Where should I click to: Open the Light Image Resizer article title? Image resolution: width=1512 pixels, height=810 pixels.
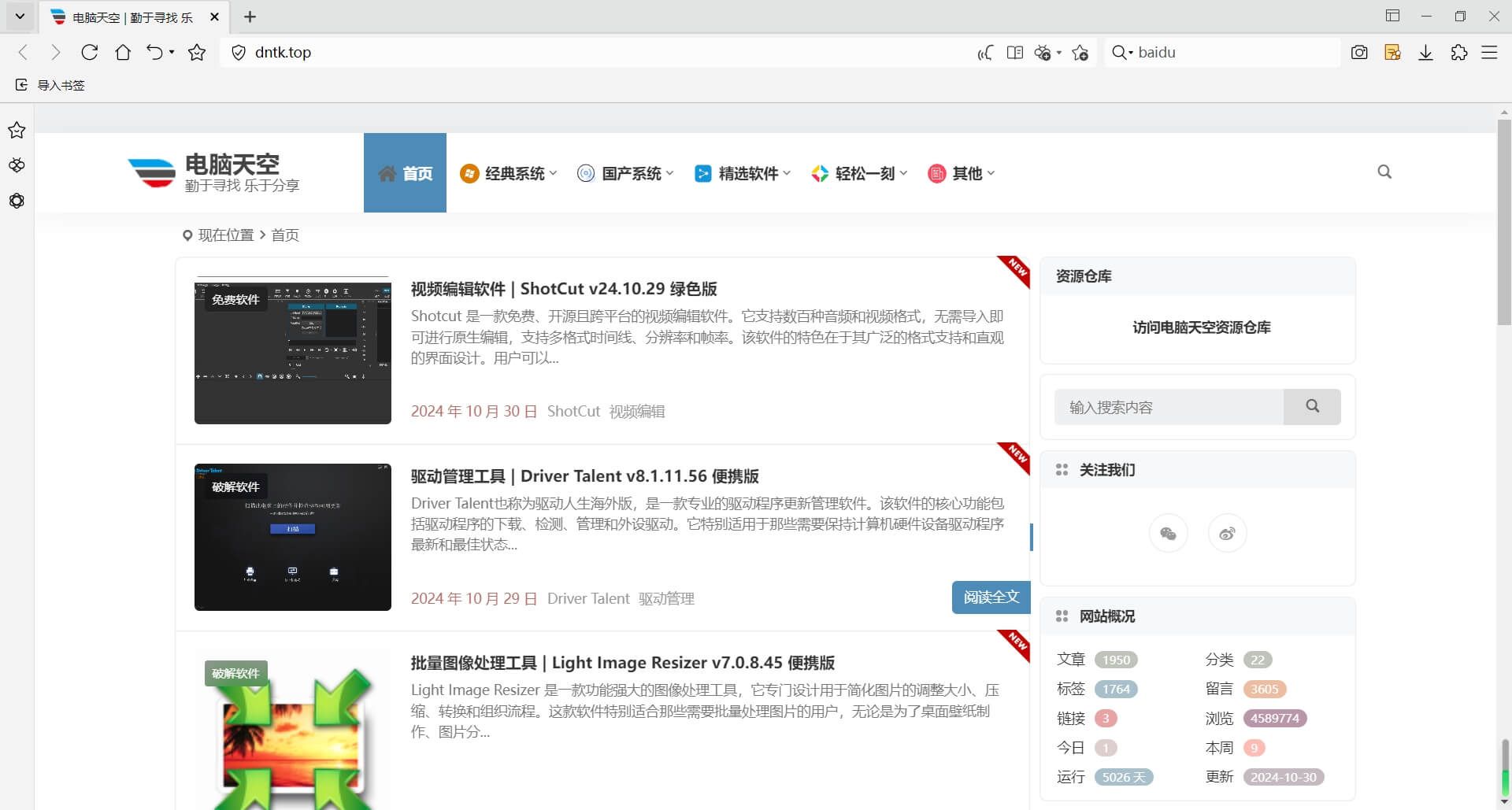point(622,663)
